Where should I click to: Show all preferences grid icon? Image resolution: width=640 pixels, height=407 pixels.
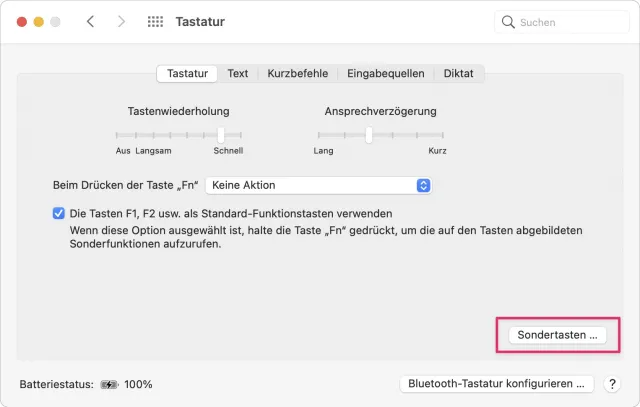155,21
